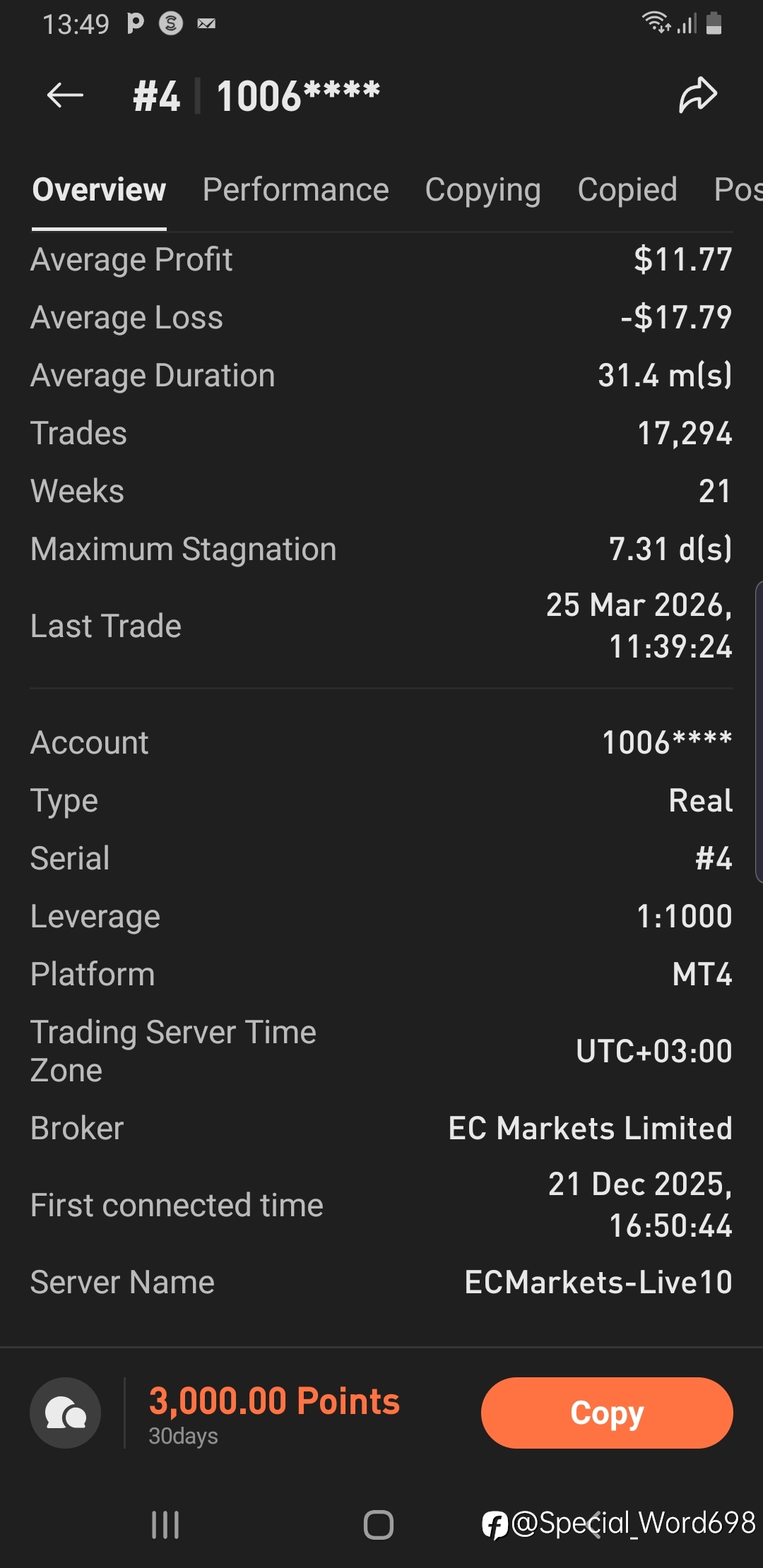Tap the scrollbar handle on right edge
The width and height of the screenshot is (763, 1568).
pyautogui.click(x=759, y=731)
